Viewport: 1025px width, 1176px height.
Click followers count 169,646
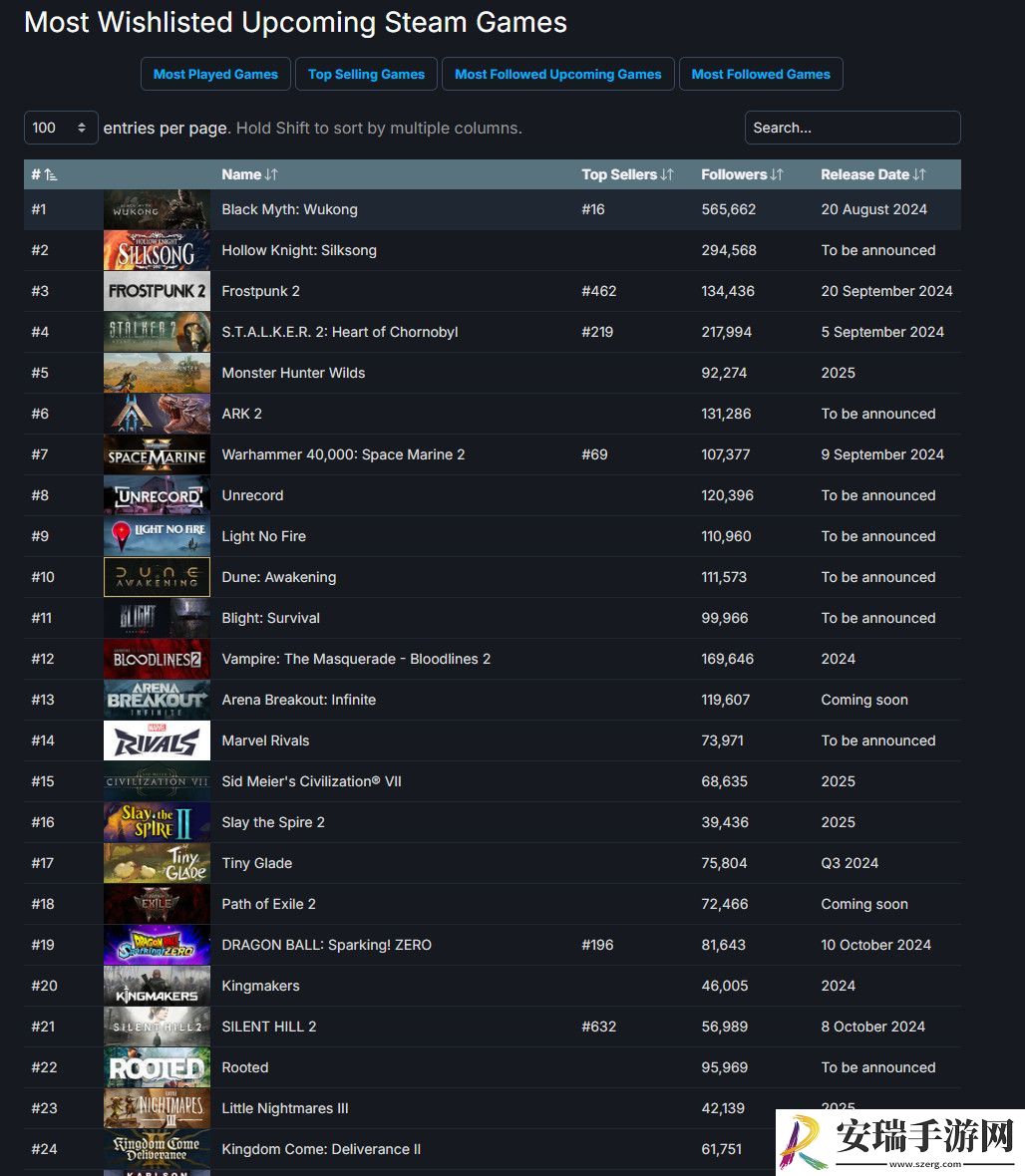click(x=727, y=659)
